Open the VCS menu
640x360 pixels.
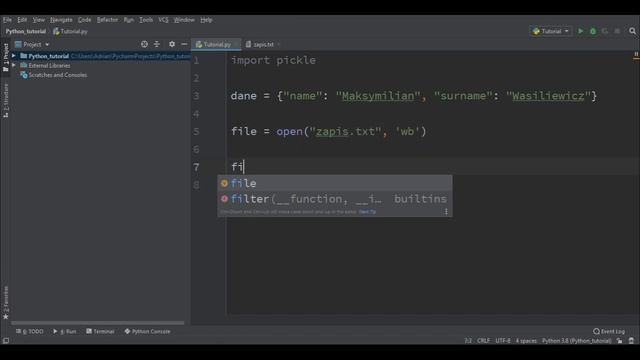click(163, 20)
